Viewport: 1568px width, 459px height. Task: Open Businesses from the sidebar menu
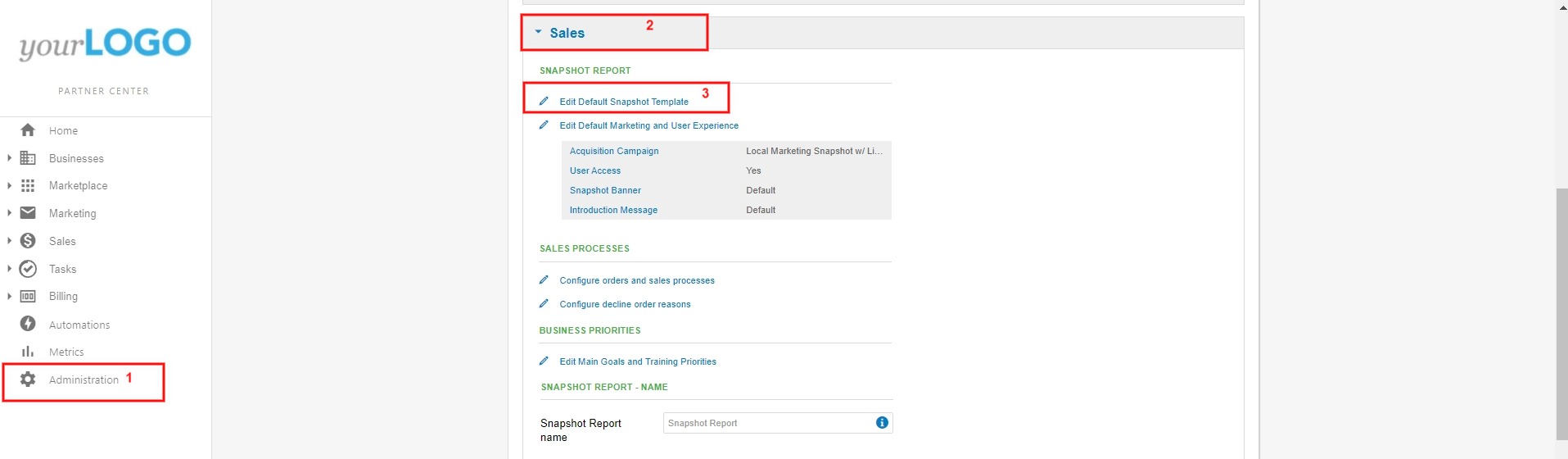76,158
